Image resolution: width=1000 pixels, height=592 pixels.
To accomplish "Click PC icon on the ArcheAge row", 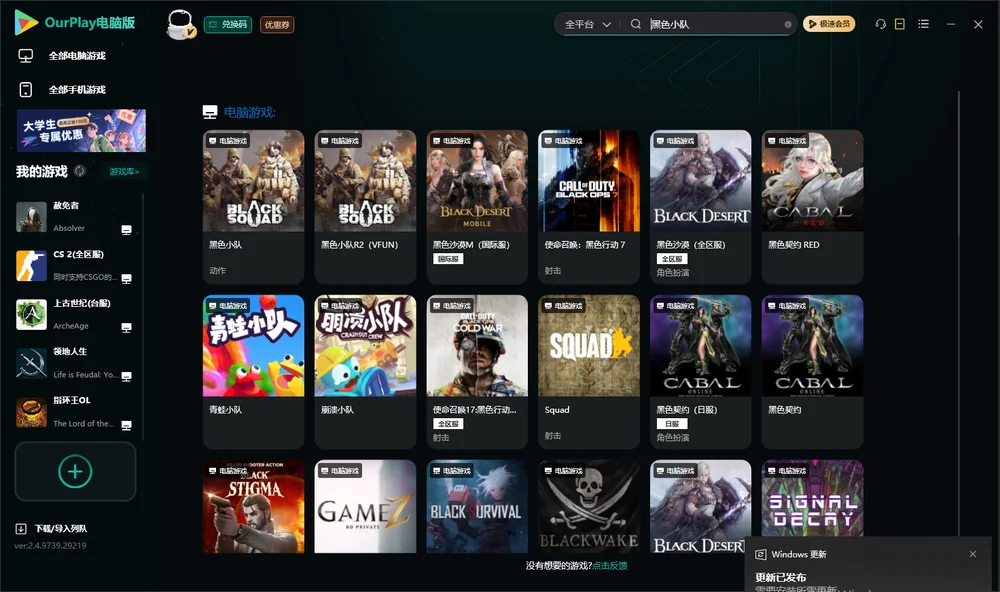I will pos(126,328).
